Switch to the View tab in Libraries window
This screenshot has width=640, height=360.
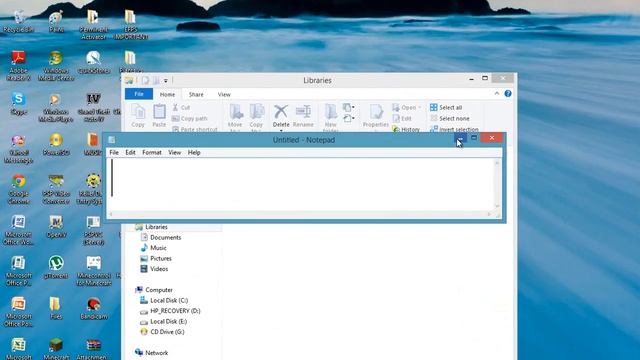point(224,94)
